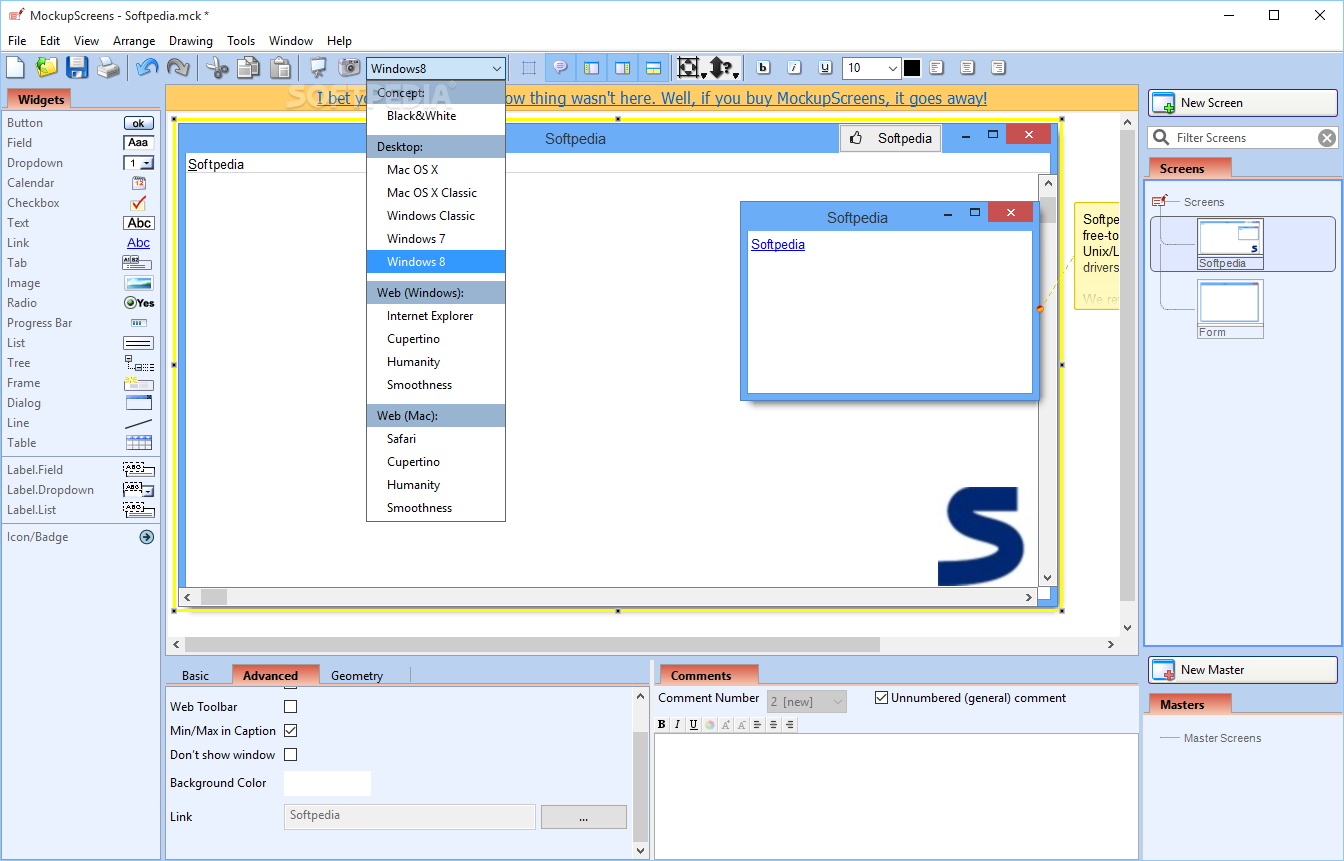
Task: Select the Progress Bar widget
Action: (x=80, y=323)
